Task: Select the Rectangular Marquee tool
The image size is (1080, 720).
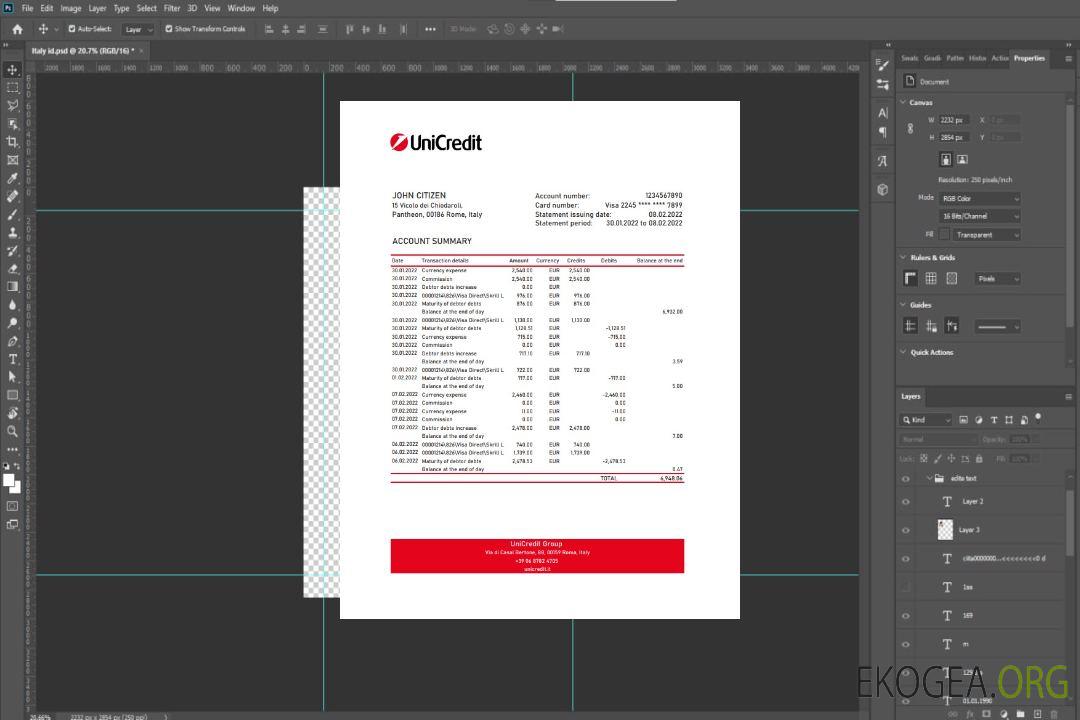Action: click(x=12, y=88)
